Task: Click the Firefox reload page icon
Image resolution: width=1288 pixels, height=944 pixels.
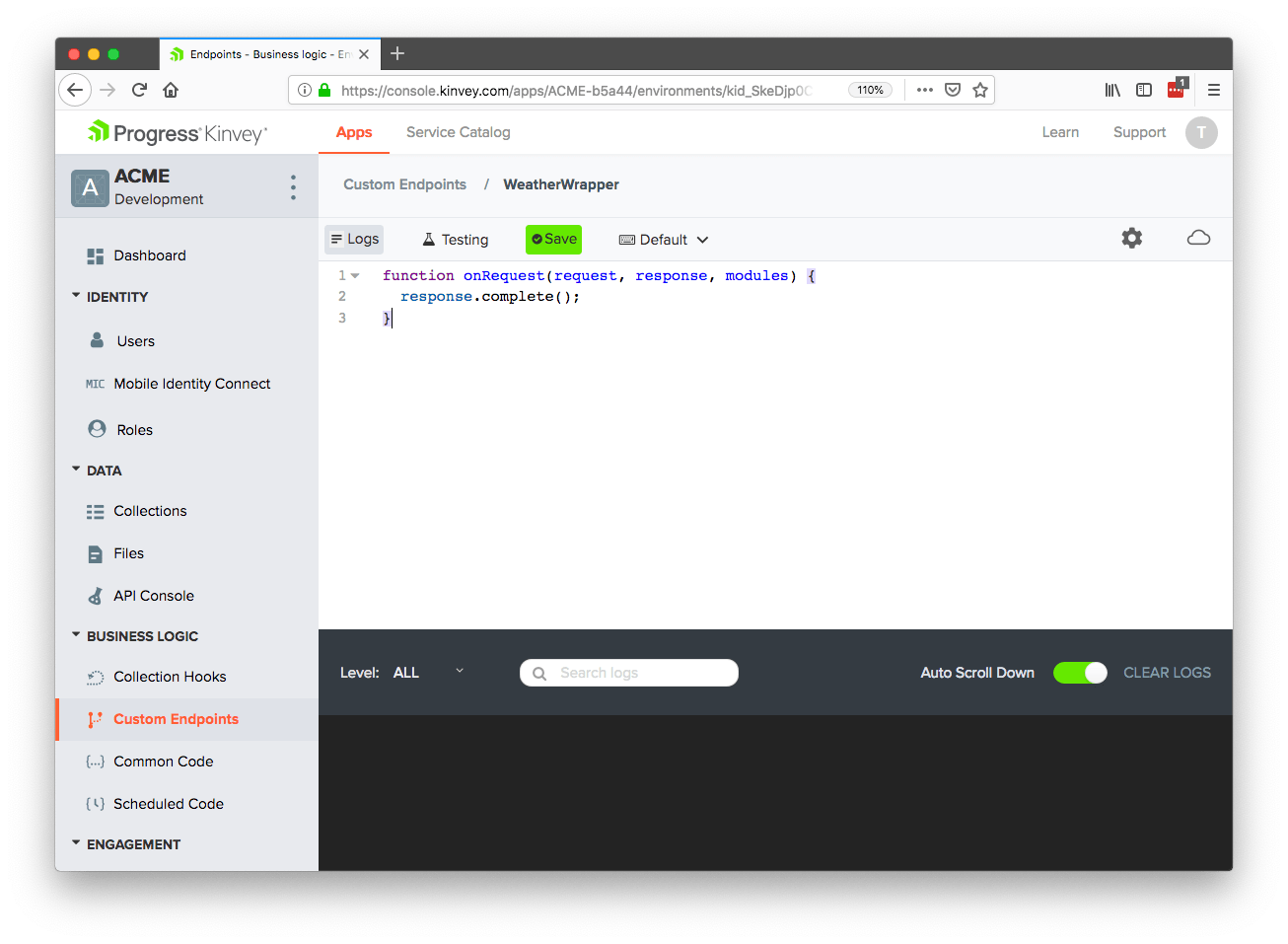Action: coord(139,90)
